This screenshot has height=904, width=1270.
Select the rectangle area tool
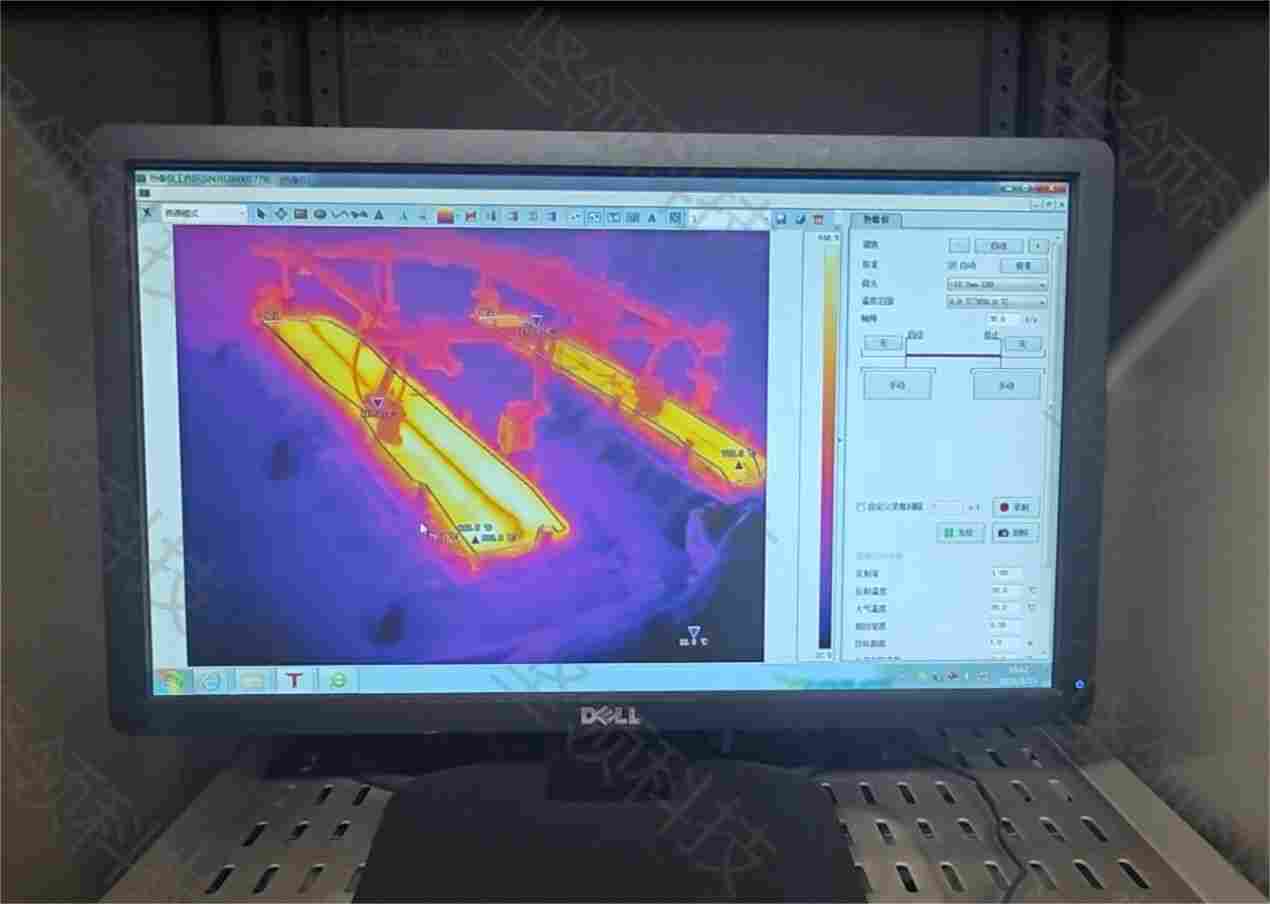(x=300, y=214)
